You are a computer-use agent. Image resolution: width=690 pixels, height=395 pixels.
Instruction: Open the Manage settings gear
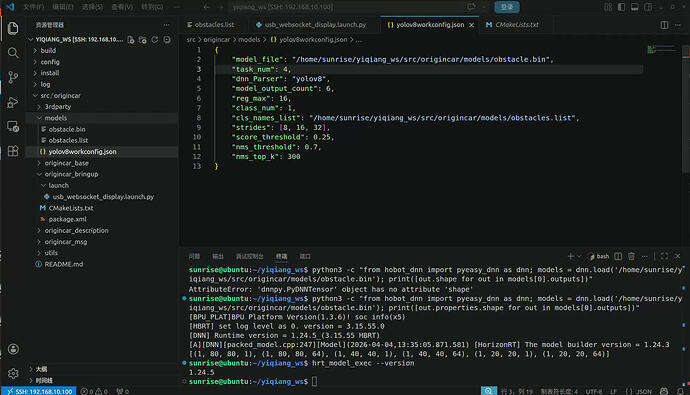pyautogui.click(x=13, y=373)
